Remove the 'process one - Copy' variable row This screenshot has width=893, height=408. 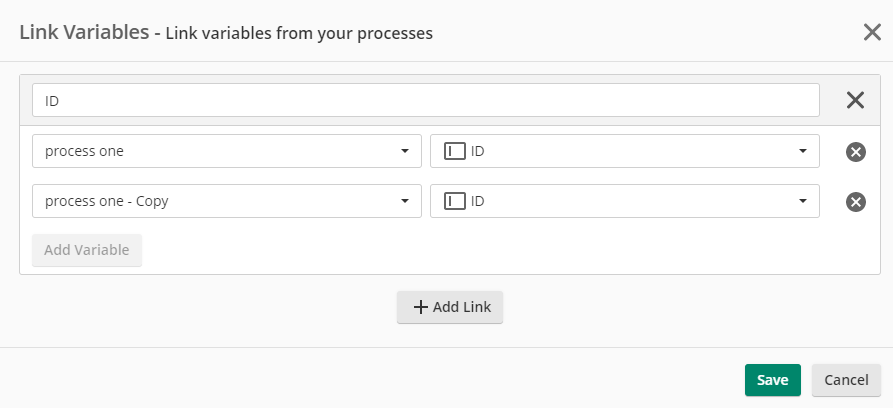coord(855,202)
